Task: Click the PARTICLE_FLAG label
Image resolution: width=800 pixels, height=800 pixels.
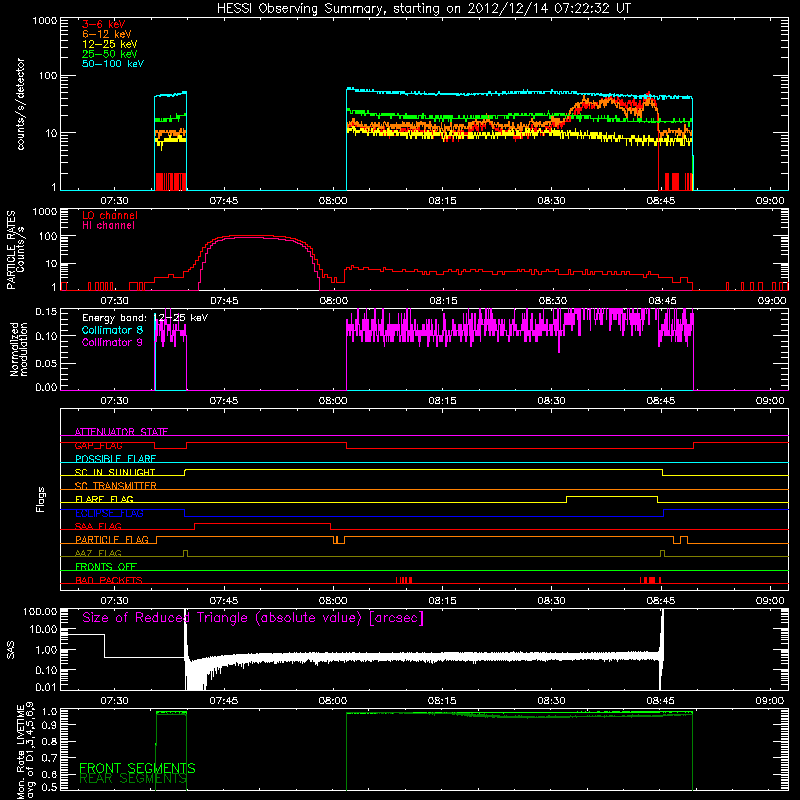Action: coord(112,540)
